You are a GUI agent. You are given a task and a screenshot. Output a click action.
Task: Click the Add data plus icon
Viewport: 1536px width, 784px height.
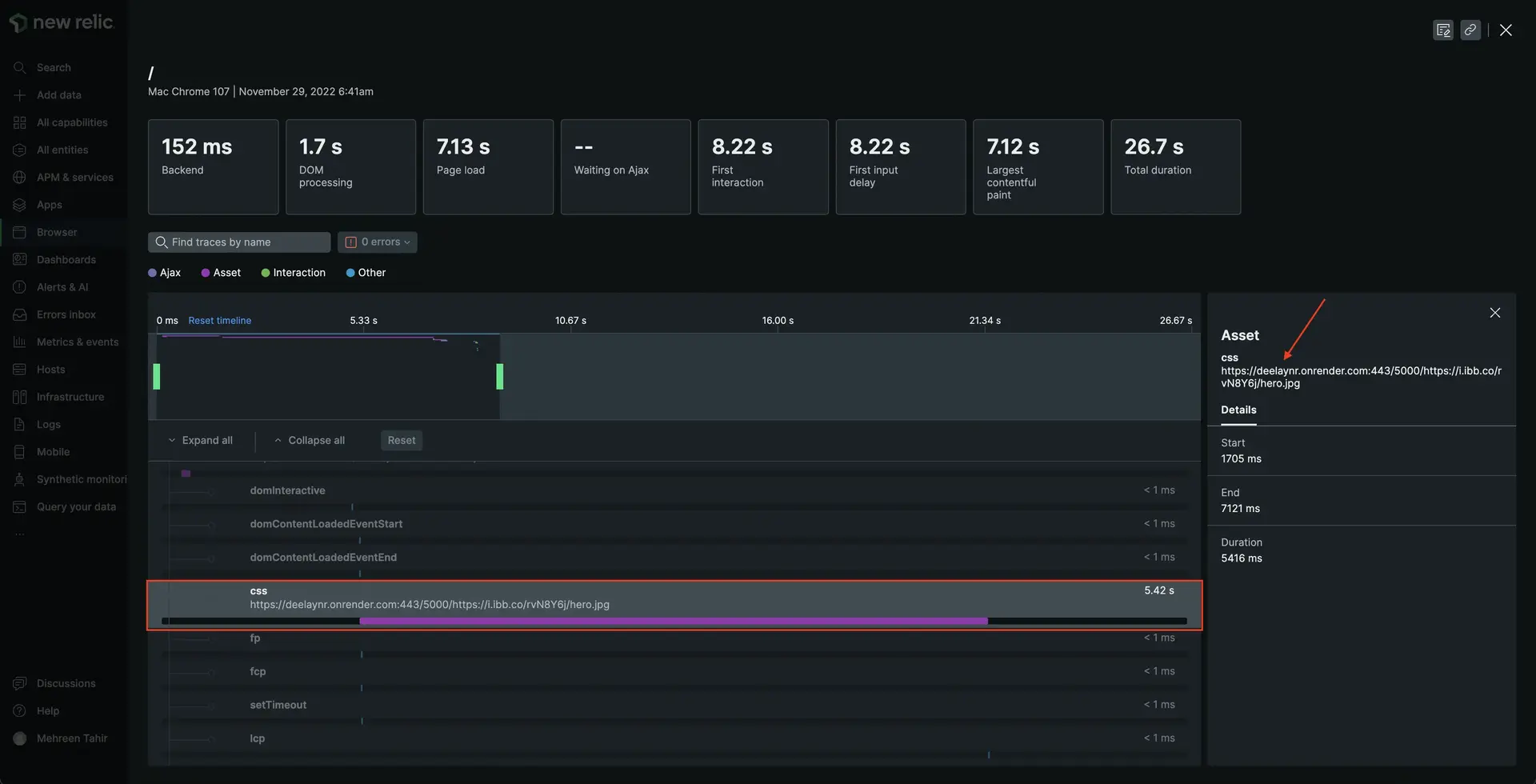(x=20, y=95)
